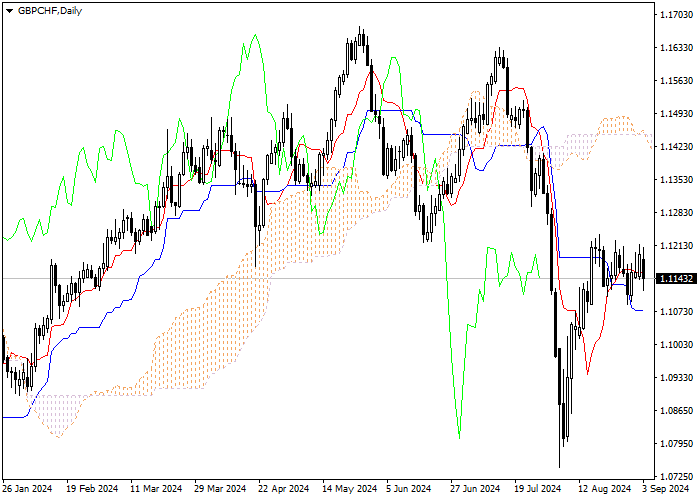This screenshot has height=500, width=700.
Task: Click the 1.15630 price axis label
Action: pyautogui.click(x=676, y=81)
